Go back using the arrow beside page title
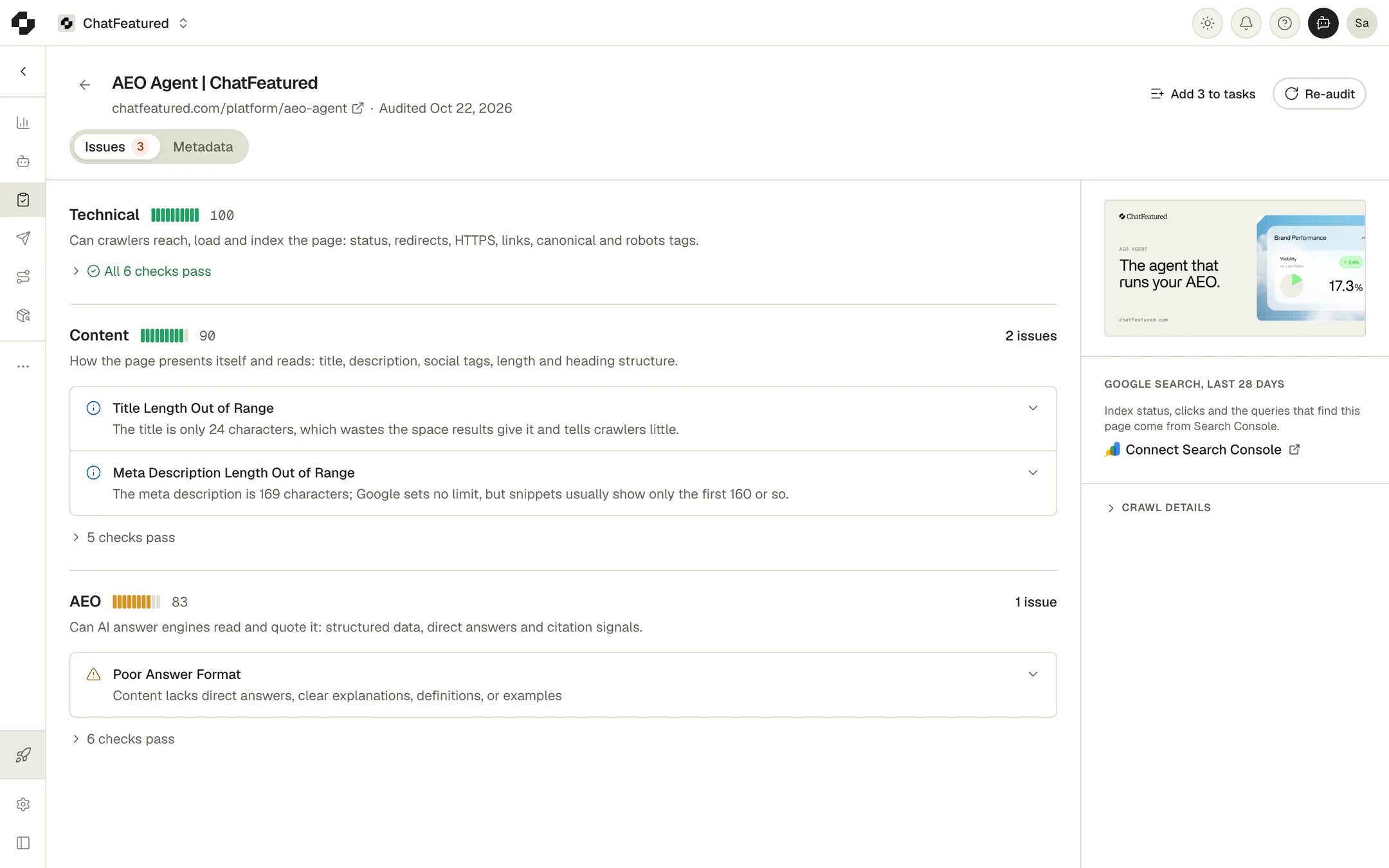Image resolution: width=1389 pixels, height=868 pixels. tap(85, 85)
